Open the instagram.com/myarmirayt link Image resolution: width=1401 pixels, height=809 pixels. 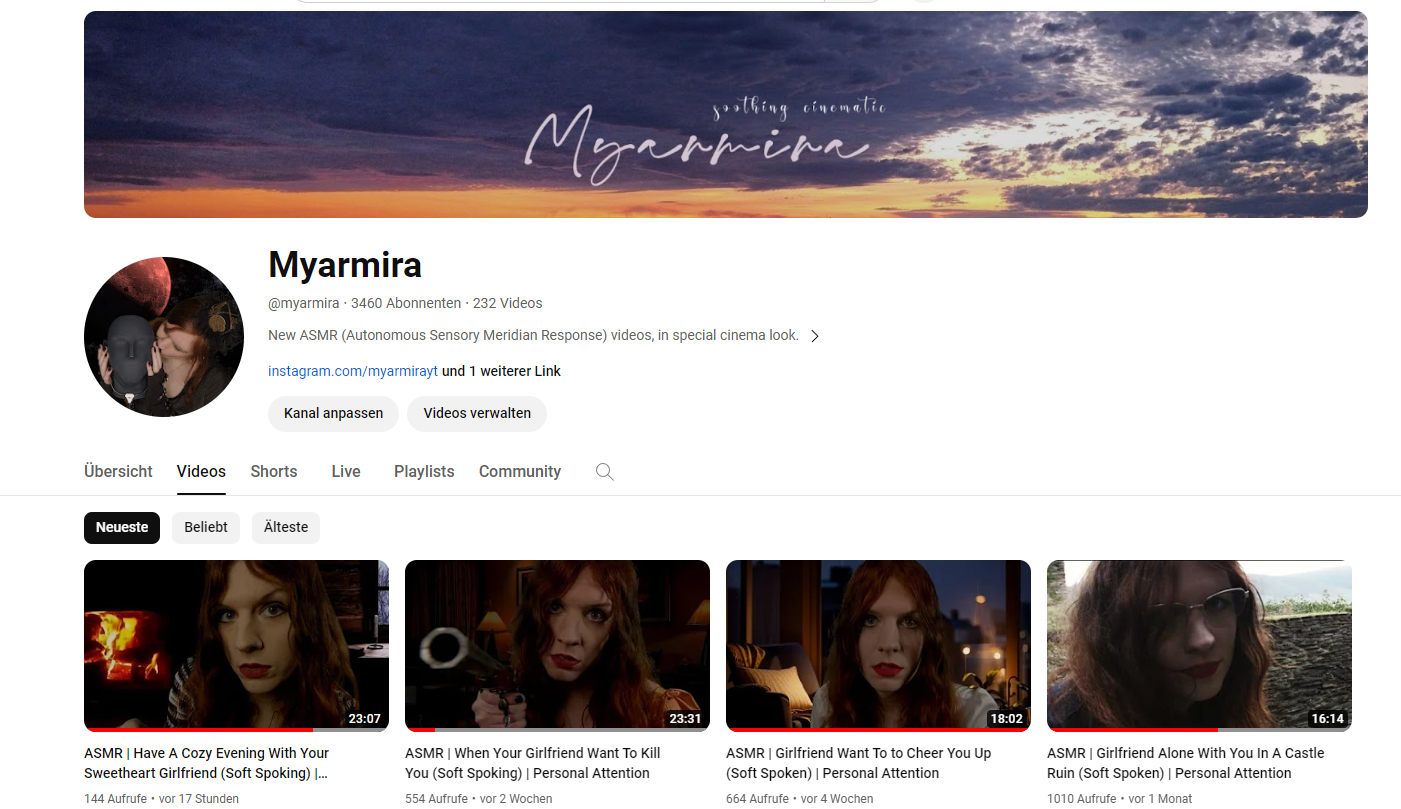[353, 371]
